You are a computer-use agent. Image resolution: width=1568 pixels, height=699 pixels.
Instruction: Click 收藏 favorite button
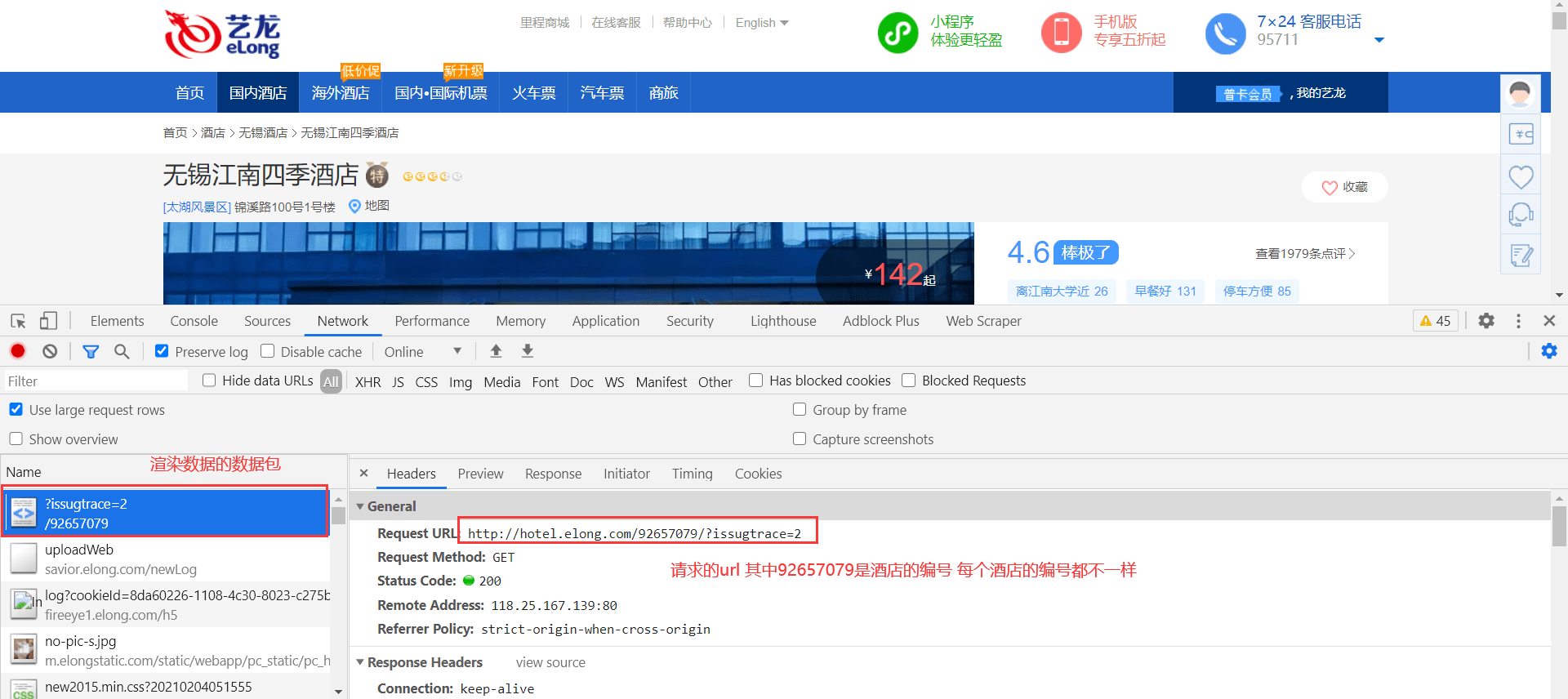[x=1344, y=187]
